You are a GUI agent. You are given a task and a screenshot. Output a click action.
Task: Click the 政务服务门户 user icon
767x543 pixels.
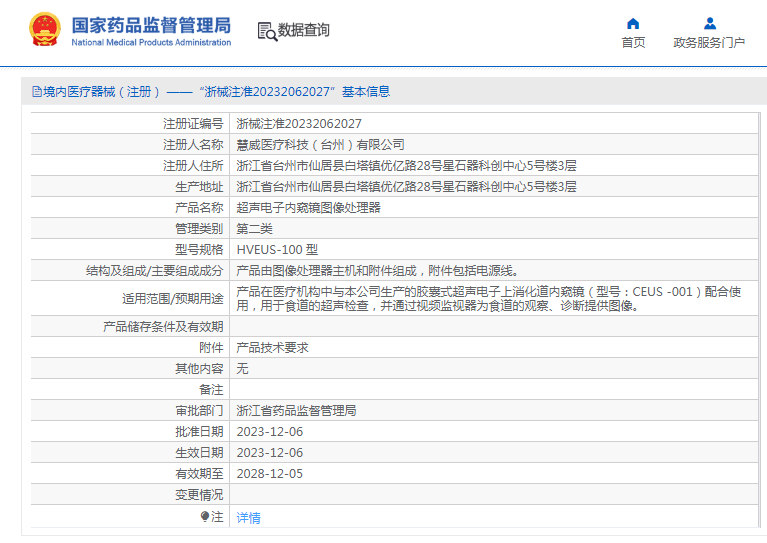[x=710, y=23]
